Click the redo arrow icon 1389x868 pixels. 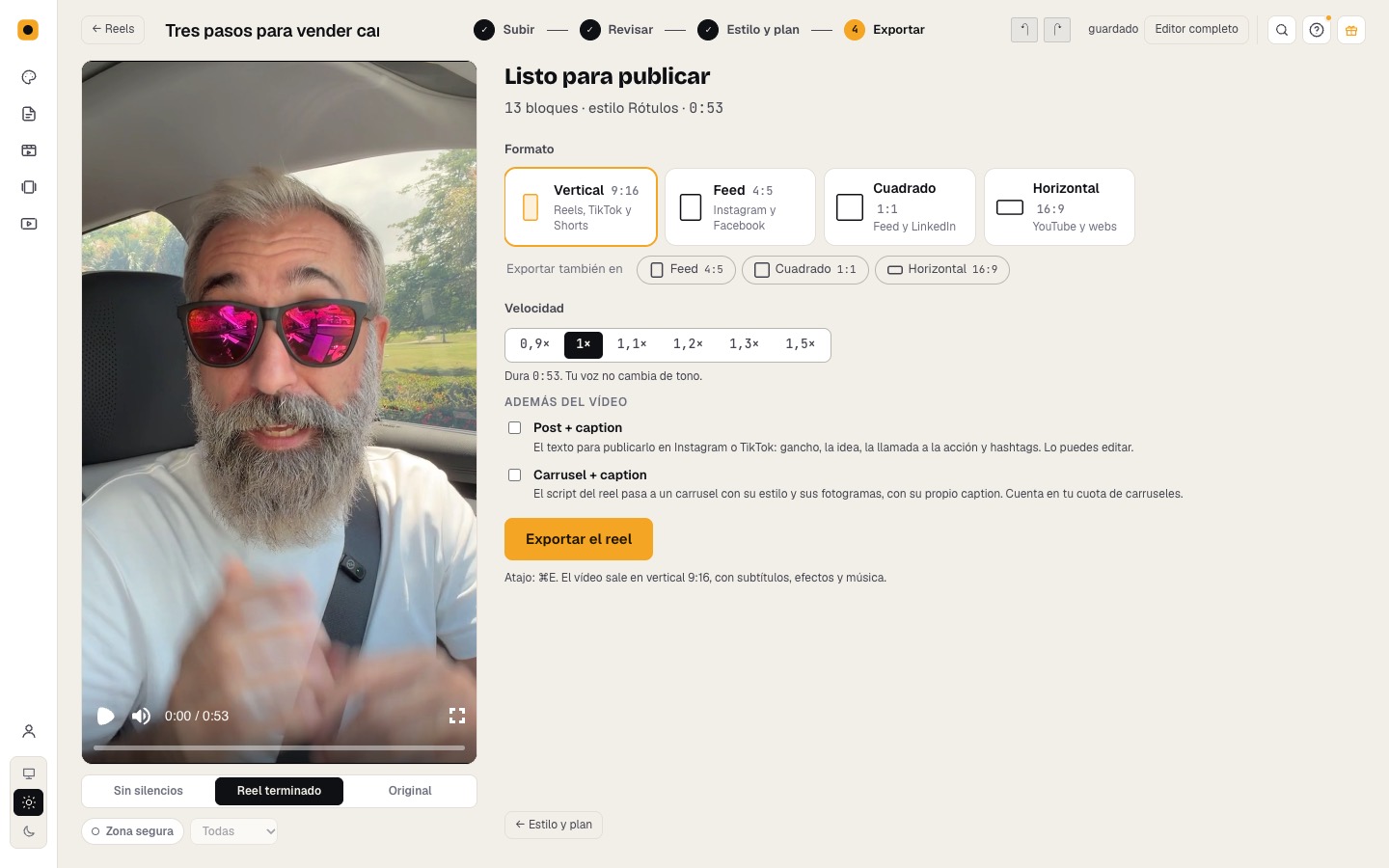[1057, 30]
